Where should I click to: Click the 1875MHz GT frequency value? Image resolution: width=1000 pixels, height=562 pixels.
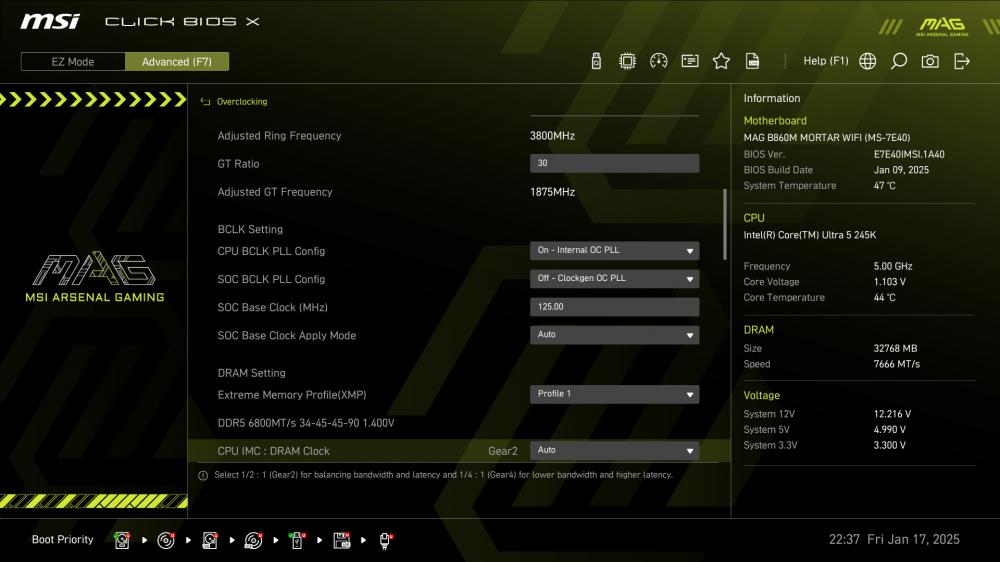pos(552,192)
